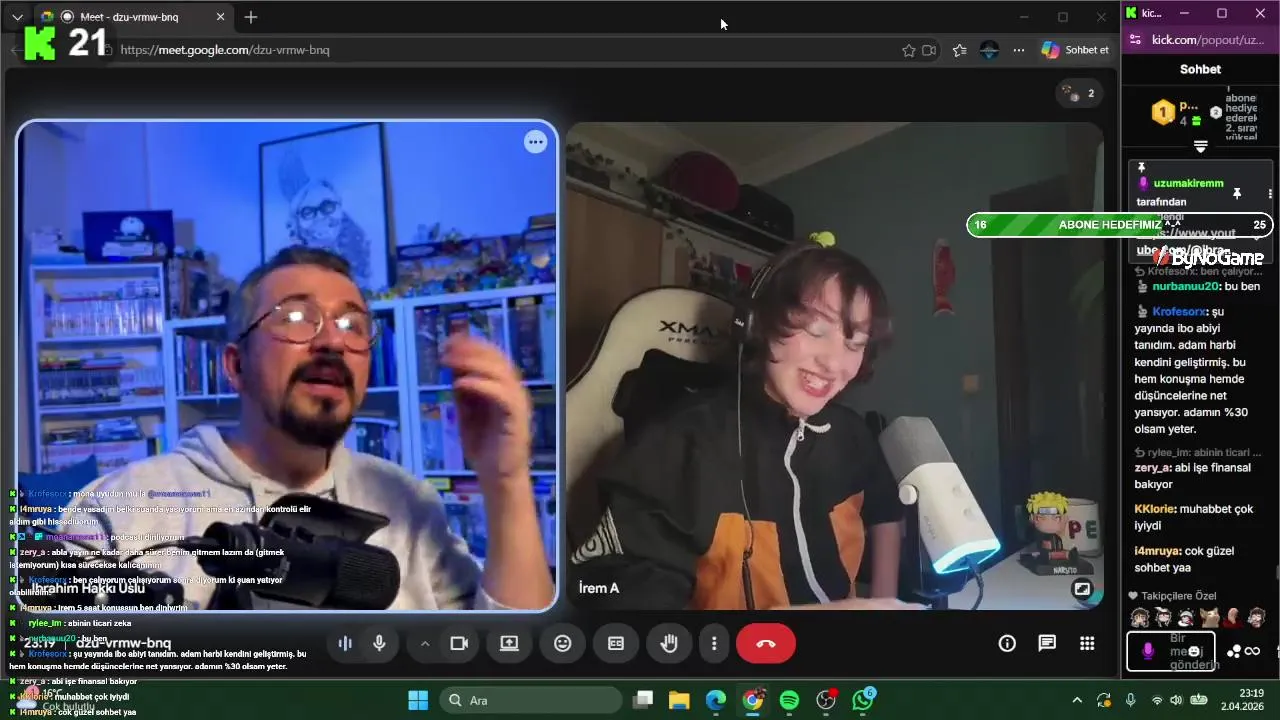
Task: Unpin pinned message in Kick chat
Action: click(x=1236, y=193)
